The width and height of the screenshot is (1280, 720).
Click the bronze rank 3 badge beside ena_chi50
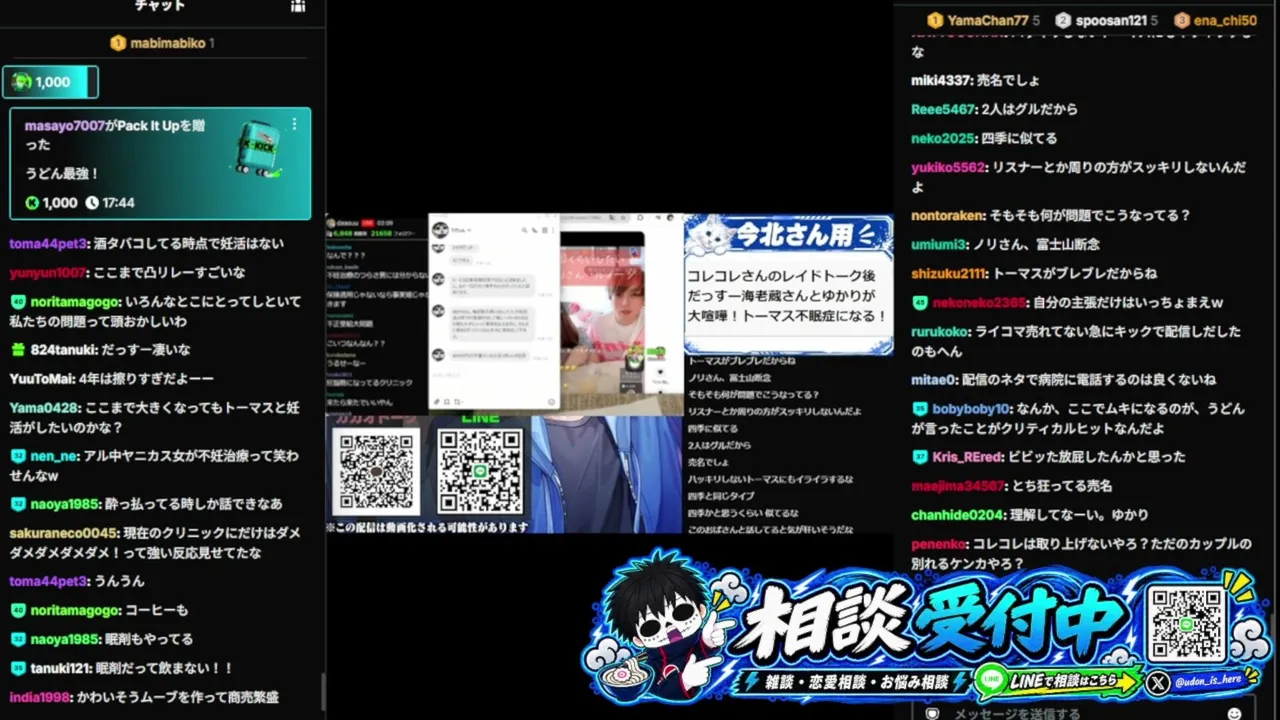pyautogui.click(x=1182, y=20)
